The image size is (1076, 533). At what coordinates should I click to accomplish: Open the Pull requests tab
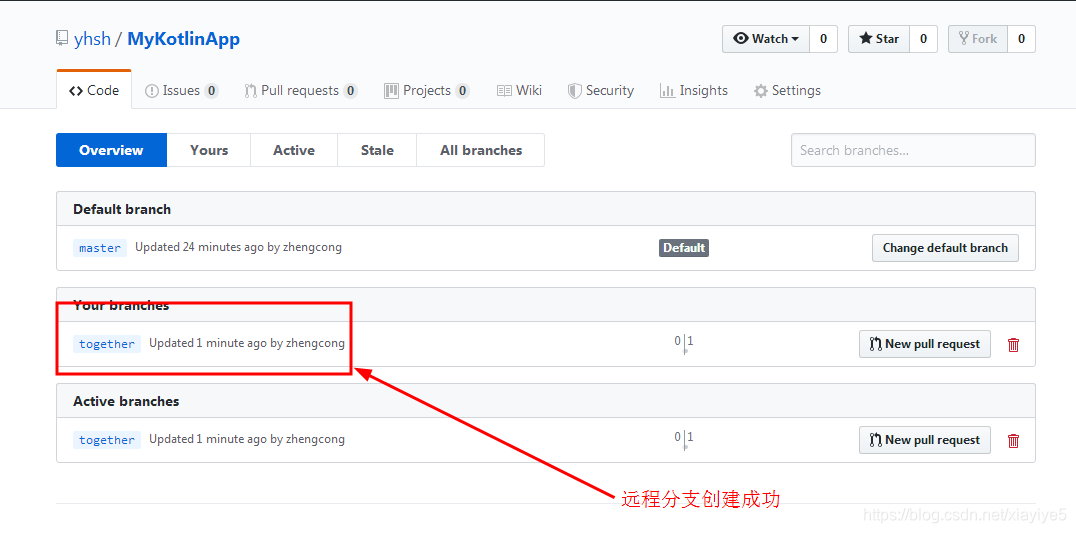pos(301,91)
